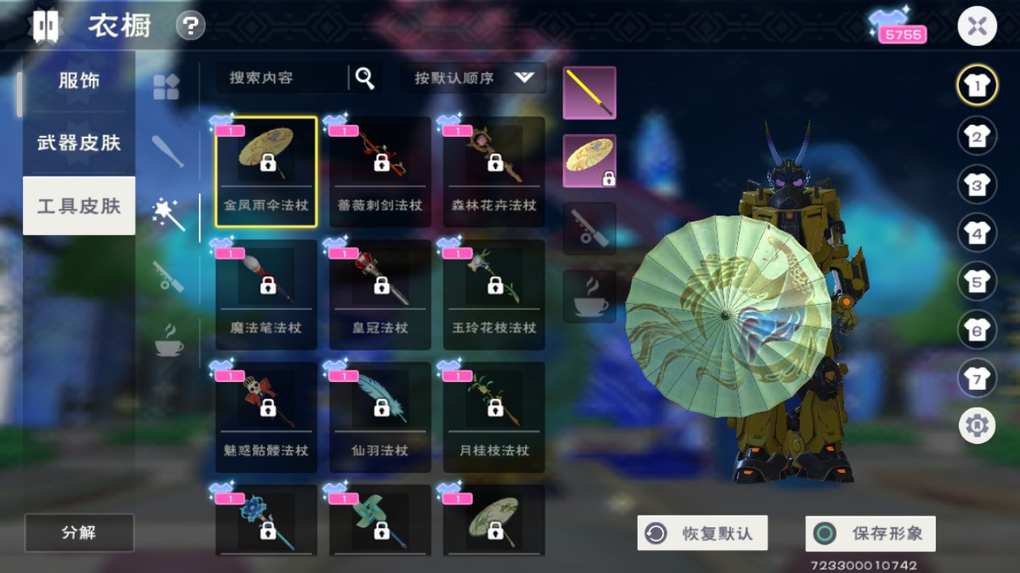
Task: Switch to outfit preset 2
Action: pos(976,135)
